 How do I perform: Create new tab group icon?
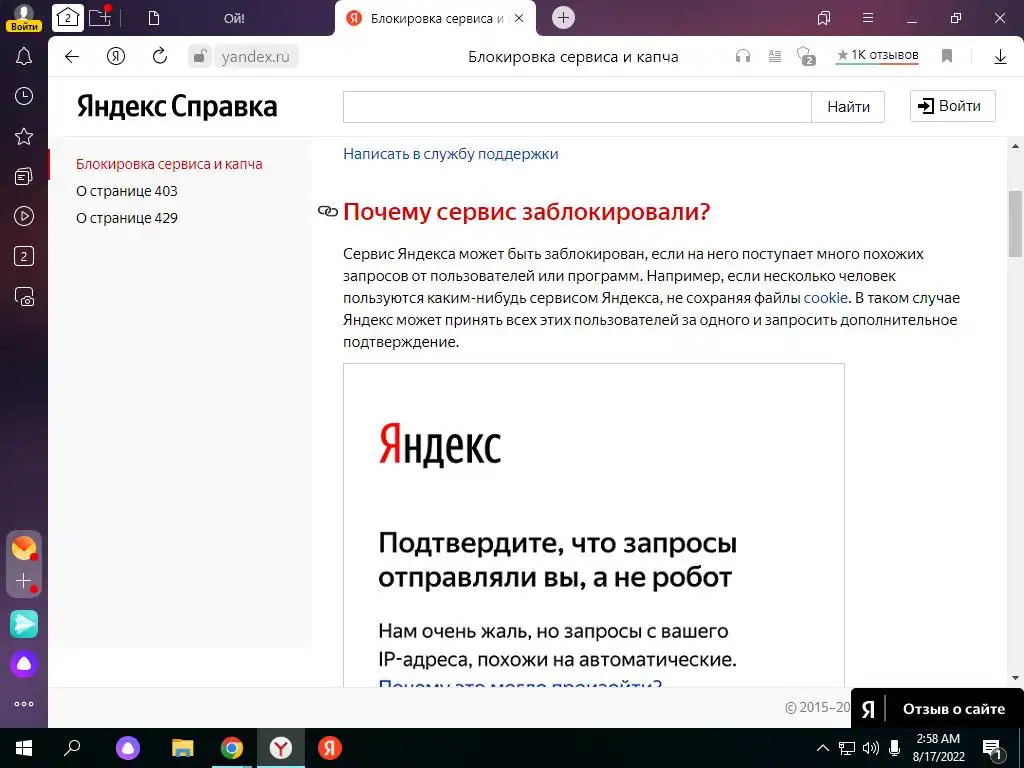click(100, 17)
